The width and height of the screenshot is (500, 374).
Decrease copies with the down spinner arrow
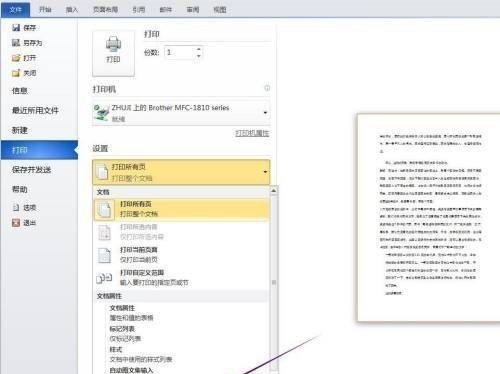point(199,56)
